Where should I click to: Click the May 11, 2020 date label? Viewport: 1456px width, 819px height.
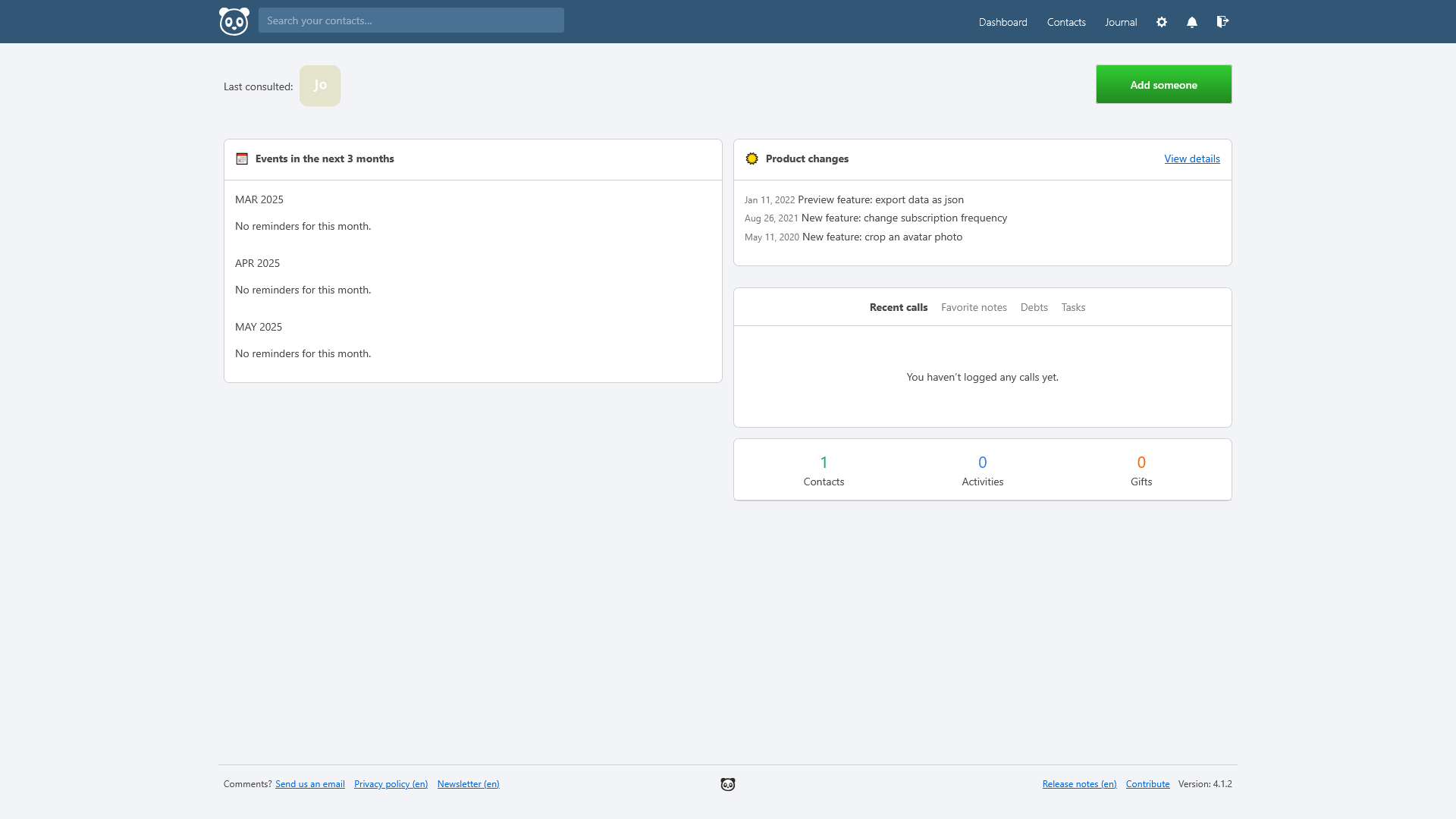tap(772, 237)
